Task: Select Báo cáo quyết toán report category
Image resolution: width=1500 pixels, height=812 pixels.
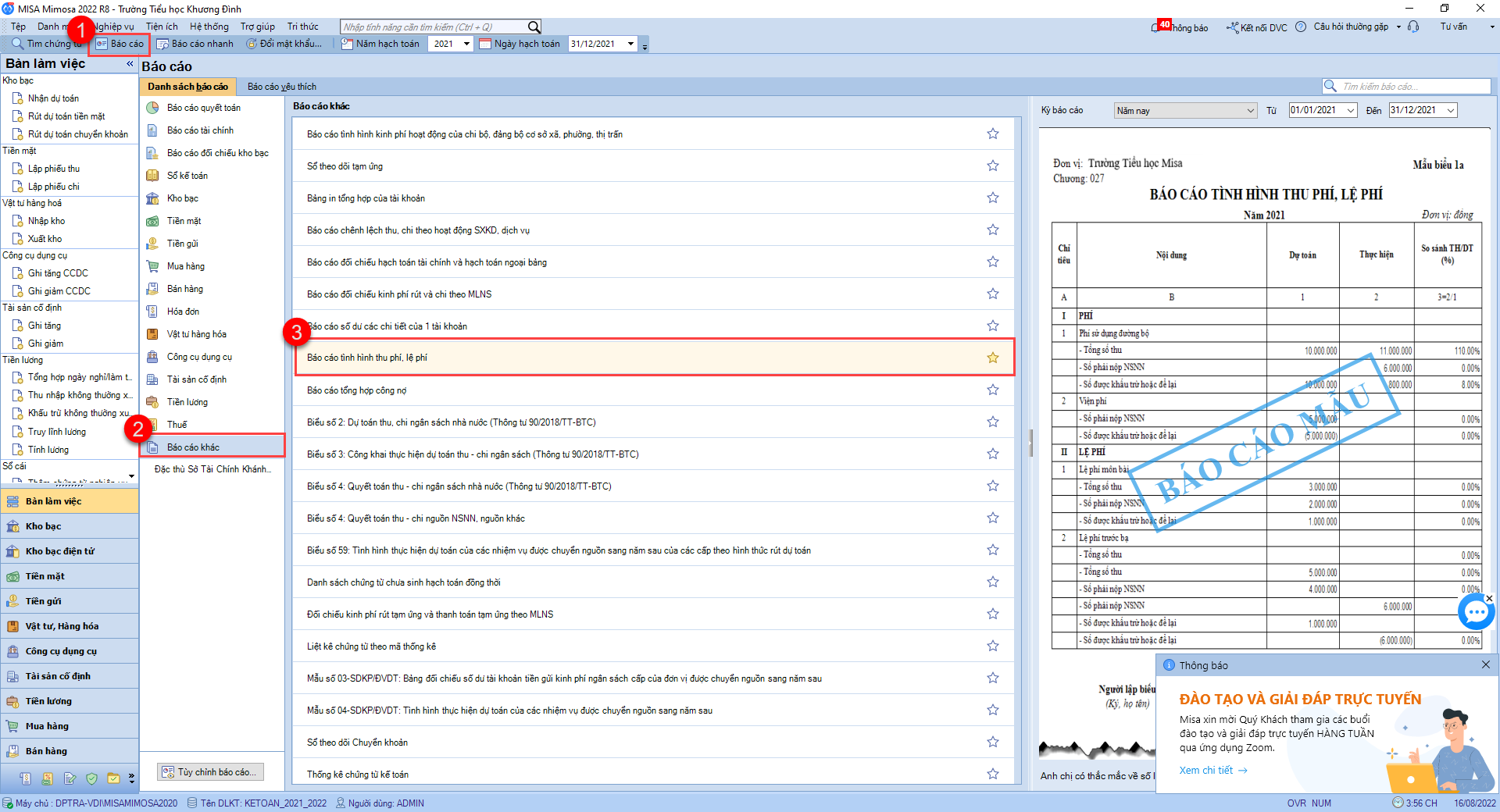Action: point(203,108)
